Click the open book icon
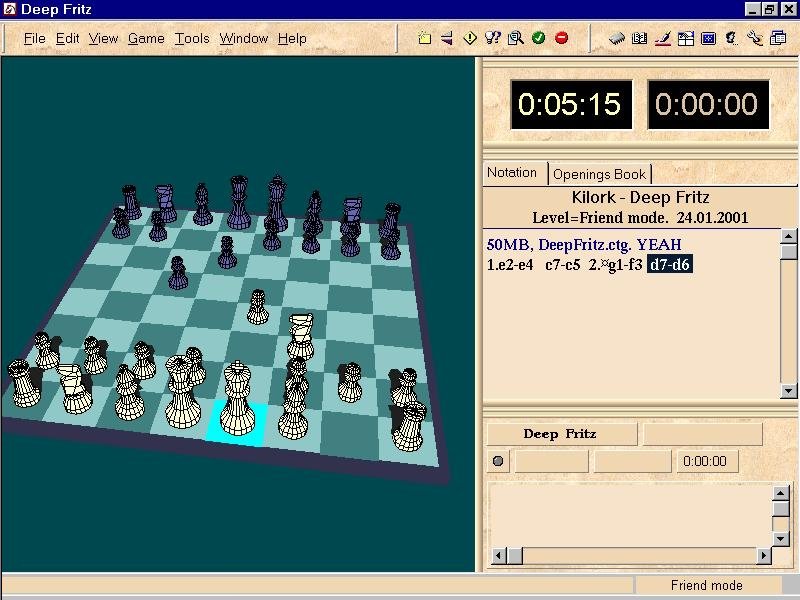Image resolution: width=800 pixels, height=600 pixels. [x=639, y=38]
